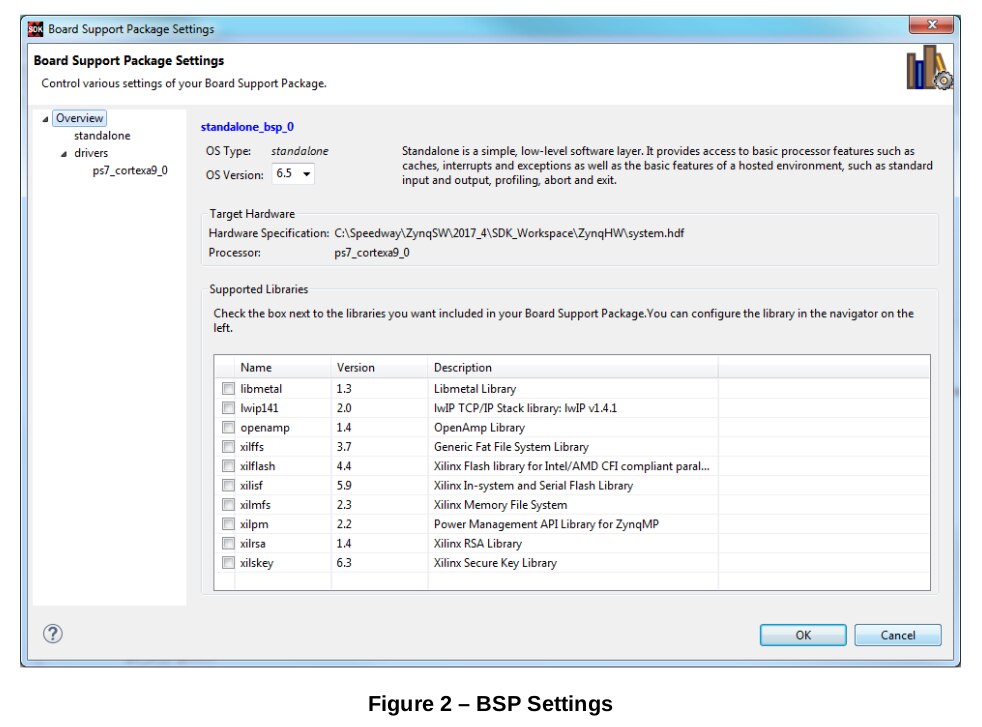Check the lwip141 library box
The image size is (982, 727).
pos(228,408)
